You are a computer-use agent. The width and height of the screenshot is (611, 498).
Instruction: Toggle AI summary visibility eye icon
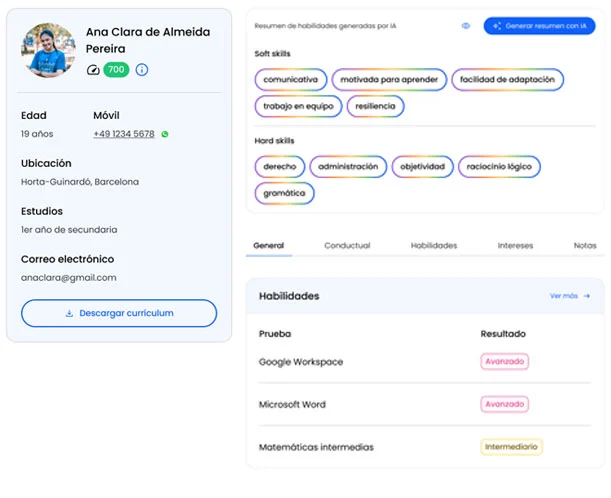pyautogui.click(x=466, y=26)
